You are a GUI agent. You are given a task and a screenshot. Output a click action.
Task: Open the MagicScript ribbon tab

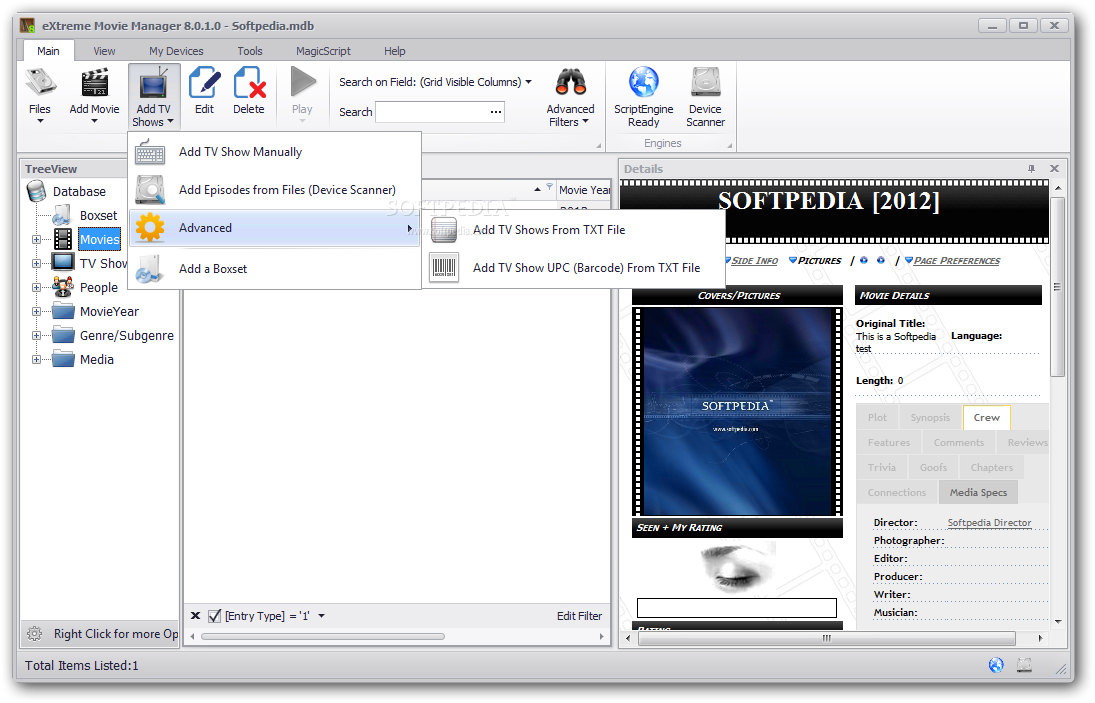pyautogui.click(x=323, y=51)
